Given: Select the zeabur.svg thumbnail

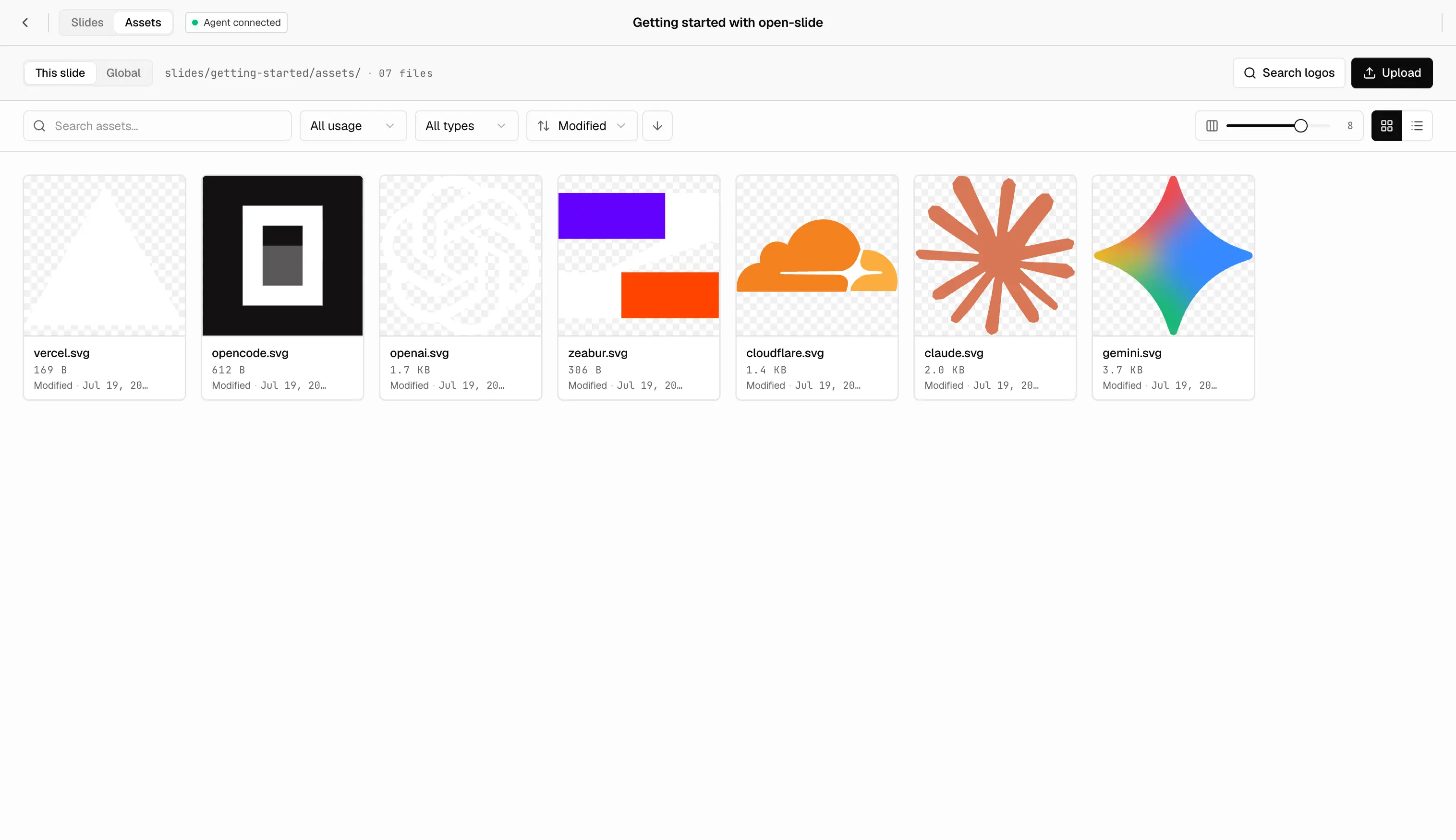Looking at the screenshot, I should pos(638,255).
